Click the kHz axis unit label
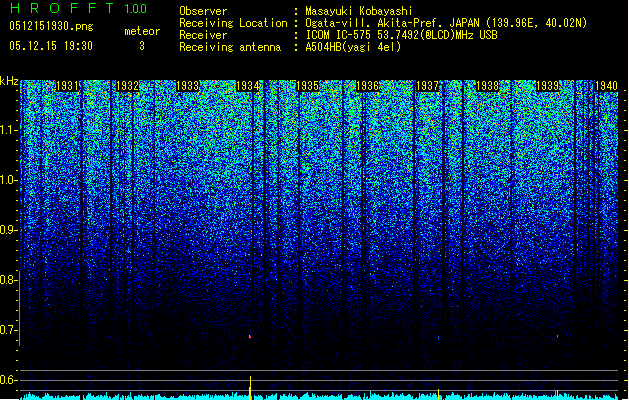This screenshot has width=629, height=400. pyautogui.click(x=9, y=81)
